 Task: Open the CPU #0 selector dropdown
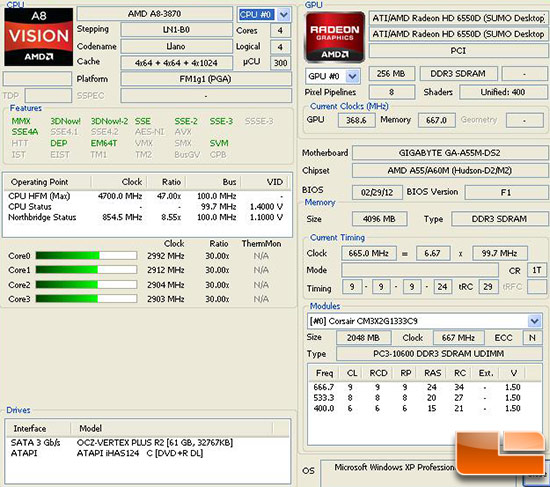(x=284, y=15)
